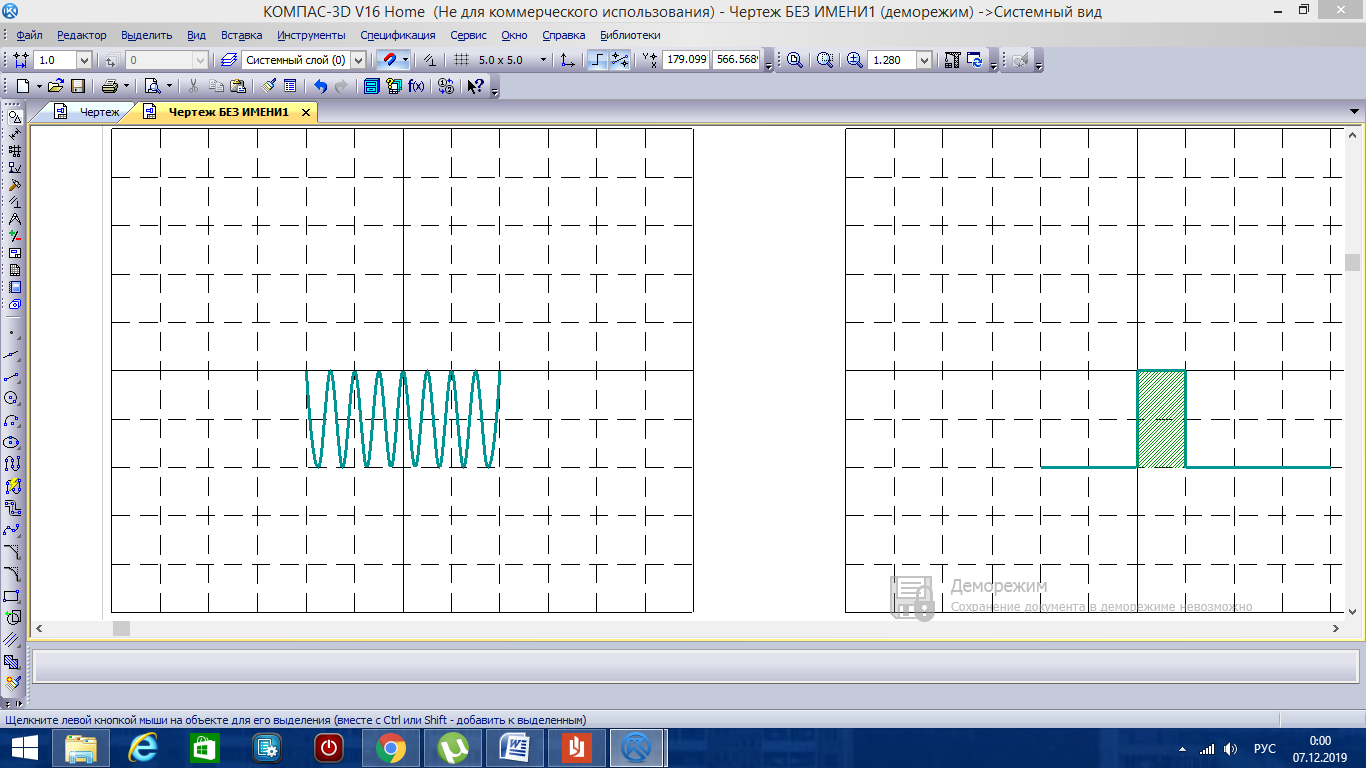Viewport: 1366px width, 768px height.
Task: Select the Rectangle tool in left toolbar
Action: tap(13, 595)
